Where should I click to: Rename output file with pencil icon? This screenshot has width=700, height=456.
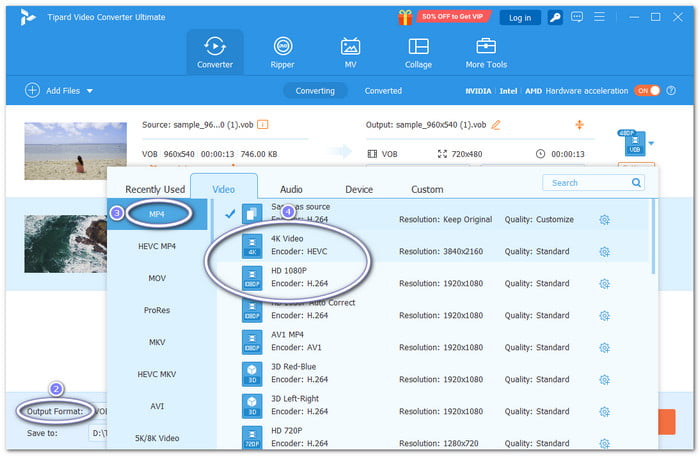pos(496,125)
